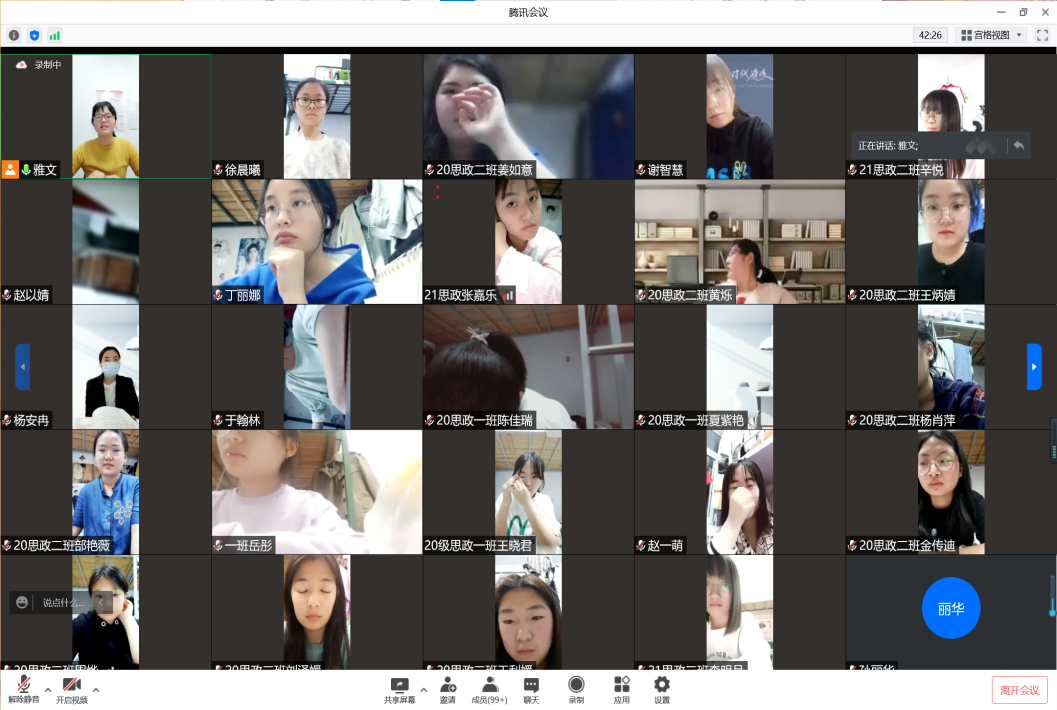1057x710 pixels.
Task: Click the blue security shield icon
Action: 34,35
